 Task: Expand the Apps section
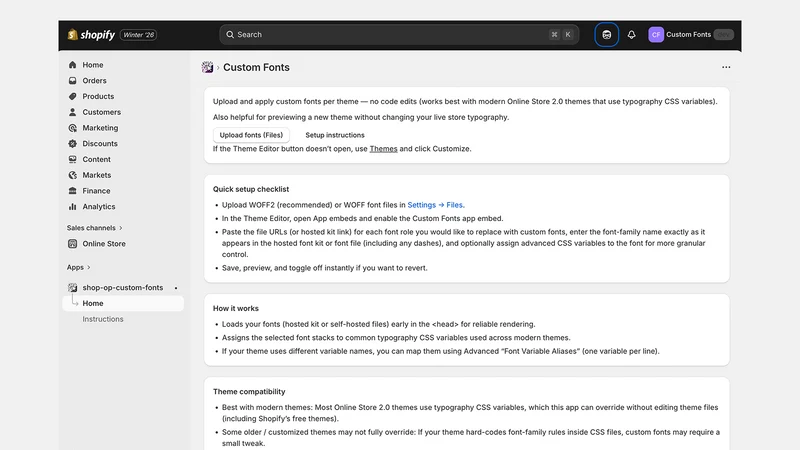[79, 267]
